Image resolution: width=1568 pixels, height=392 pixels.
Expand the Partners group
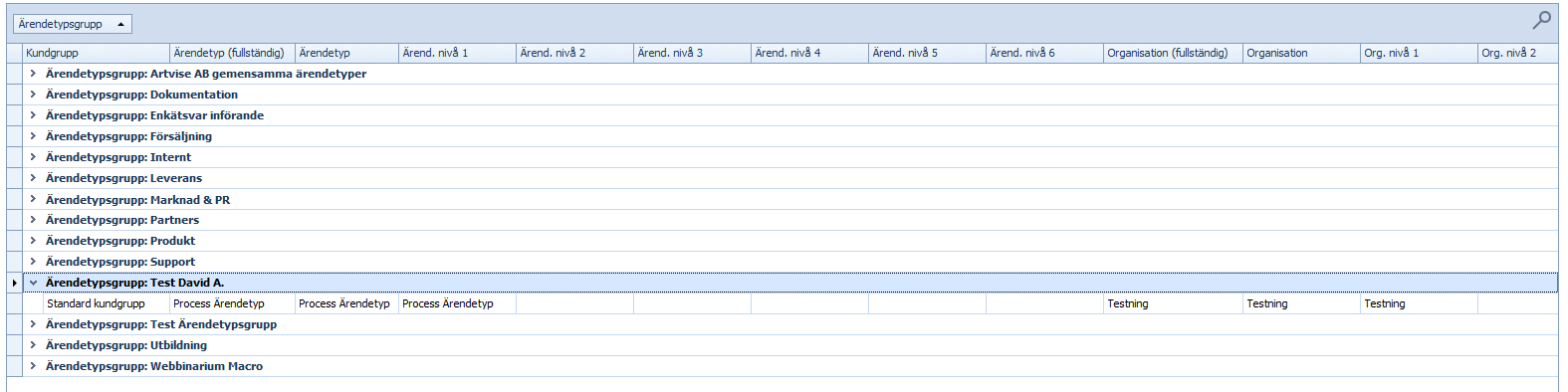tap(33, 220)
